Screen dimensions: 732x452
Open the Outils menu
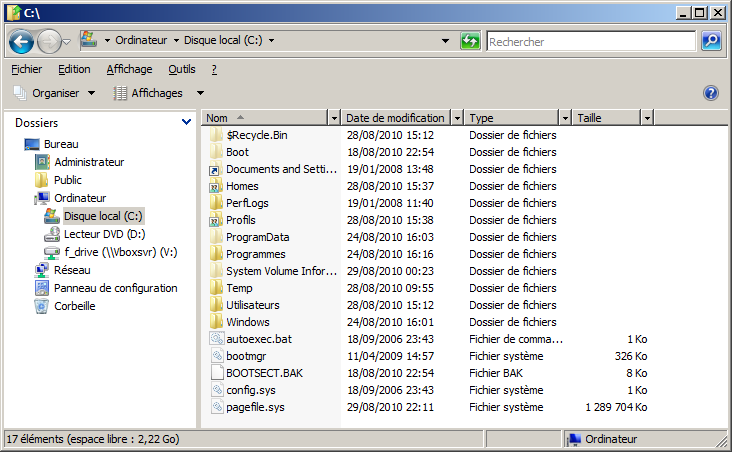181,69
